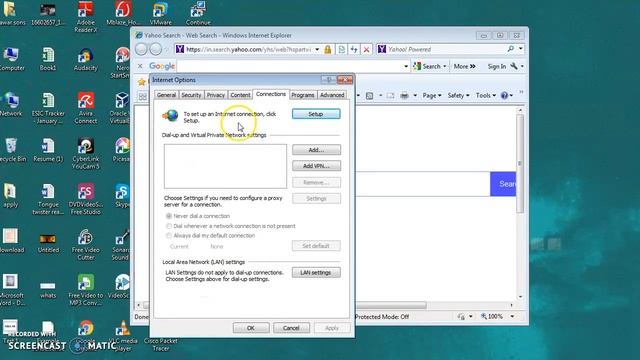Open the Computer desktop icon
The height and width of the screenshot is (360, 640).
pyautogui.click(x=11, y=59)
